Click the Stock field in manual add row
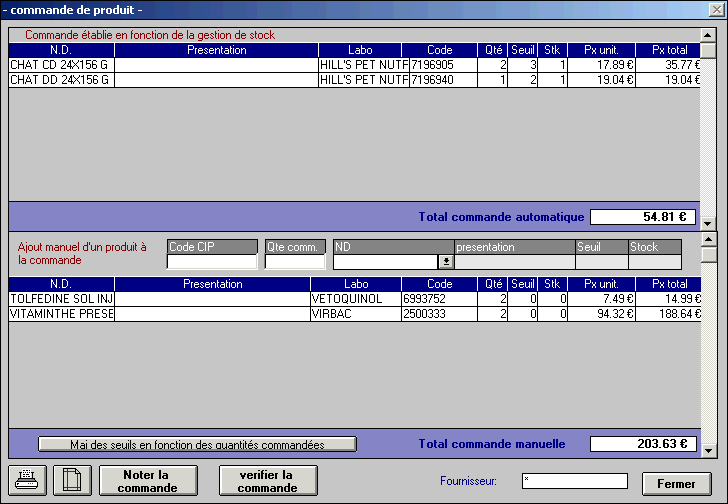The height and width of the screenshot is (504, 728). (655, 262)
